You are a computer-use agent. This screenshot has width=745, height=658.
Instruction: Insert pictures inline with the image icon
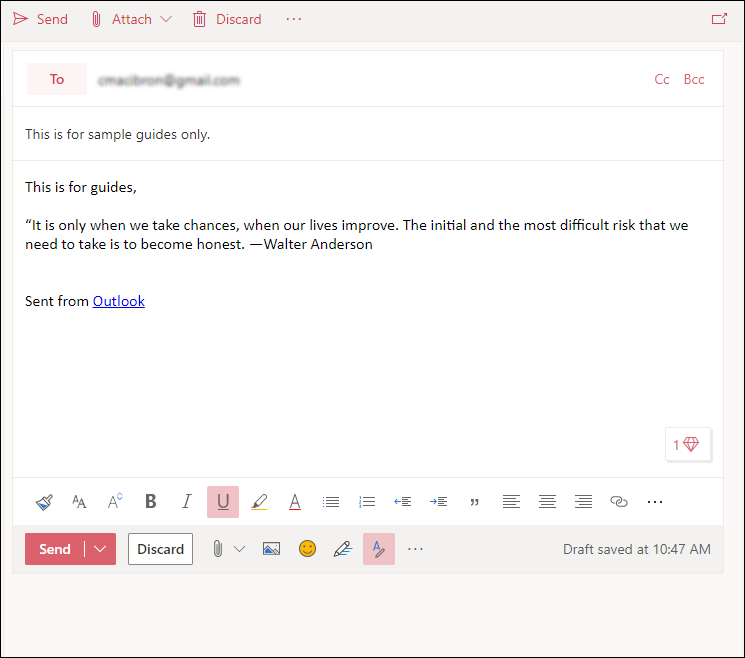tap(271, 549)
